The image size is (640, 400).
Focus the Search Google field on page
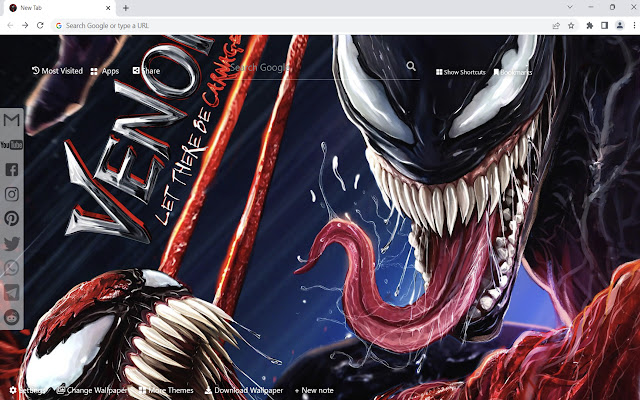pos(316,68)
